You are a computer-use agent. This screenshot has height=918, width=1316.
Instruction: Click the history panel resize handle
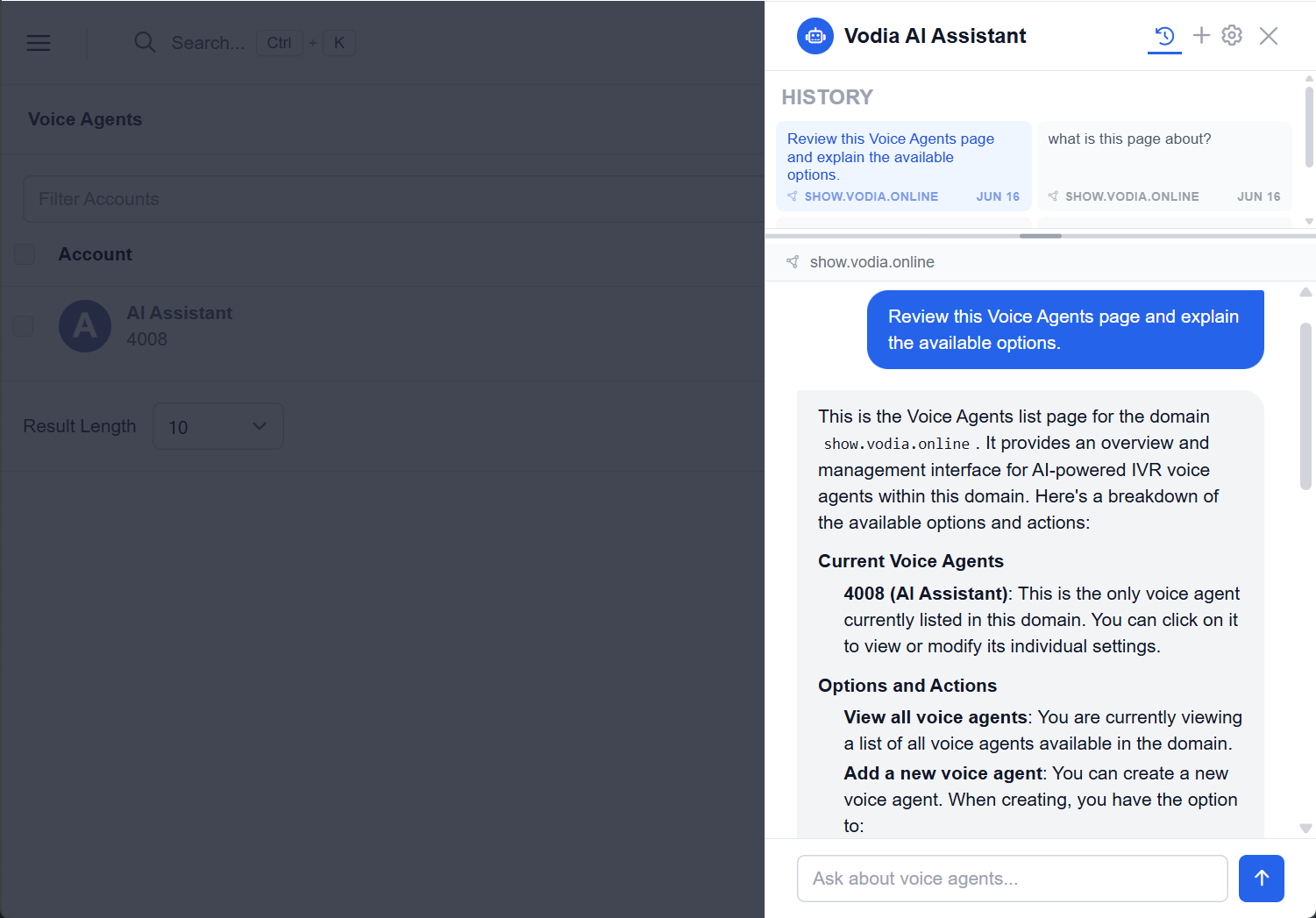point(1041,236)
